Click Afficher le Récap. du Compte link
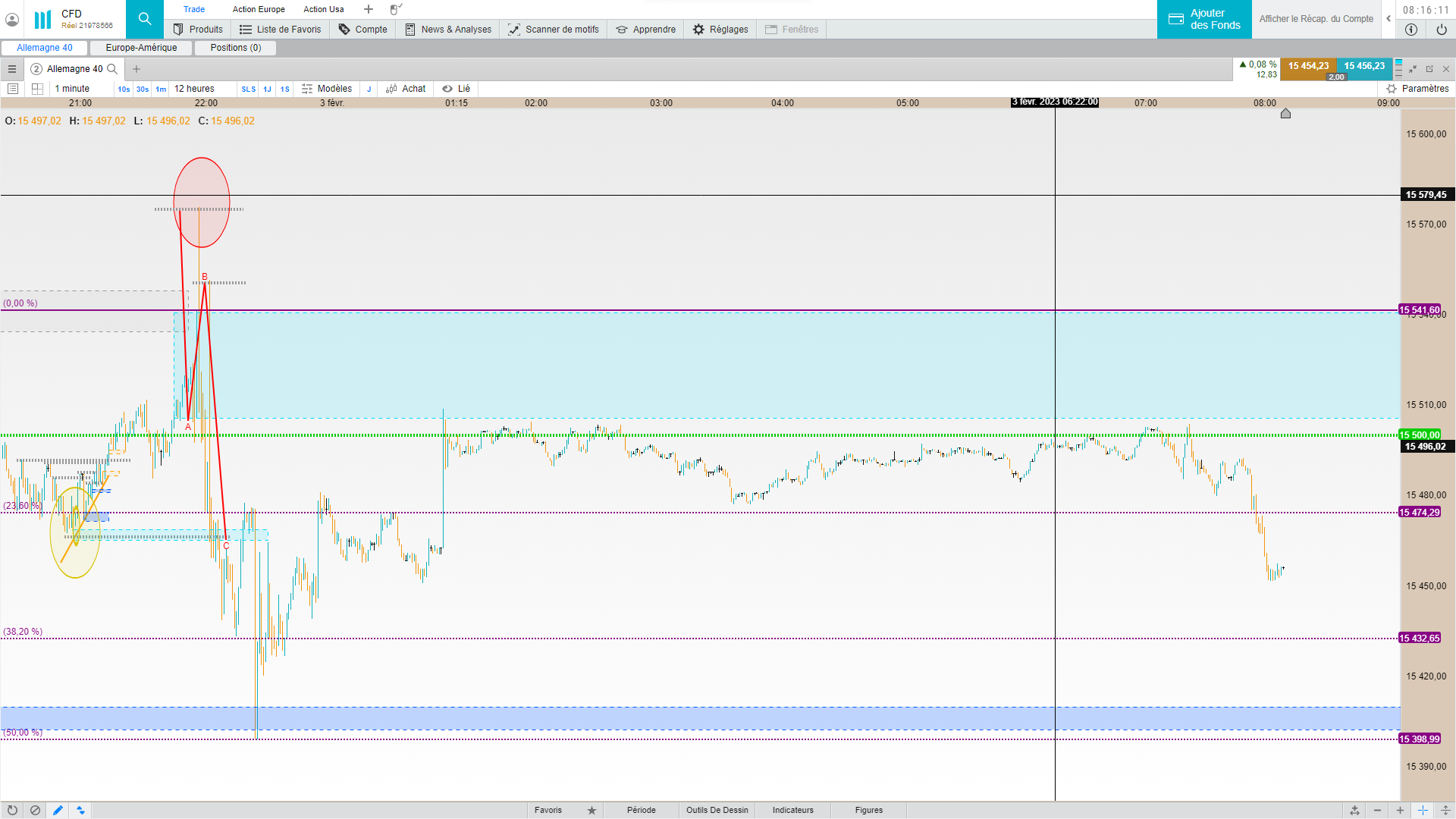1456x819 pixels. point(1316,19)
